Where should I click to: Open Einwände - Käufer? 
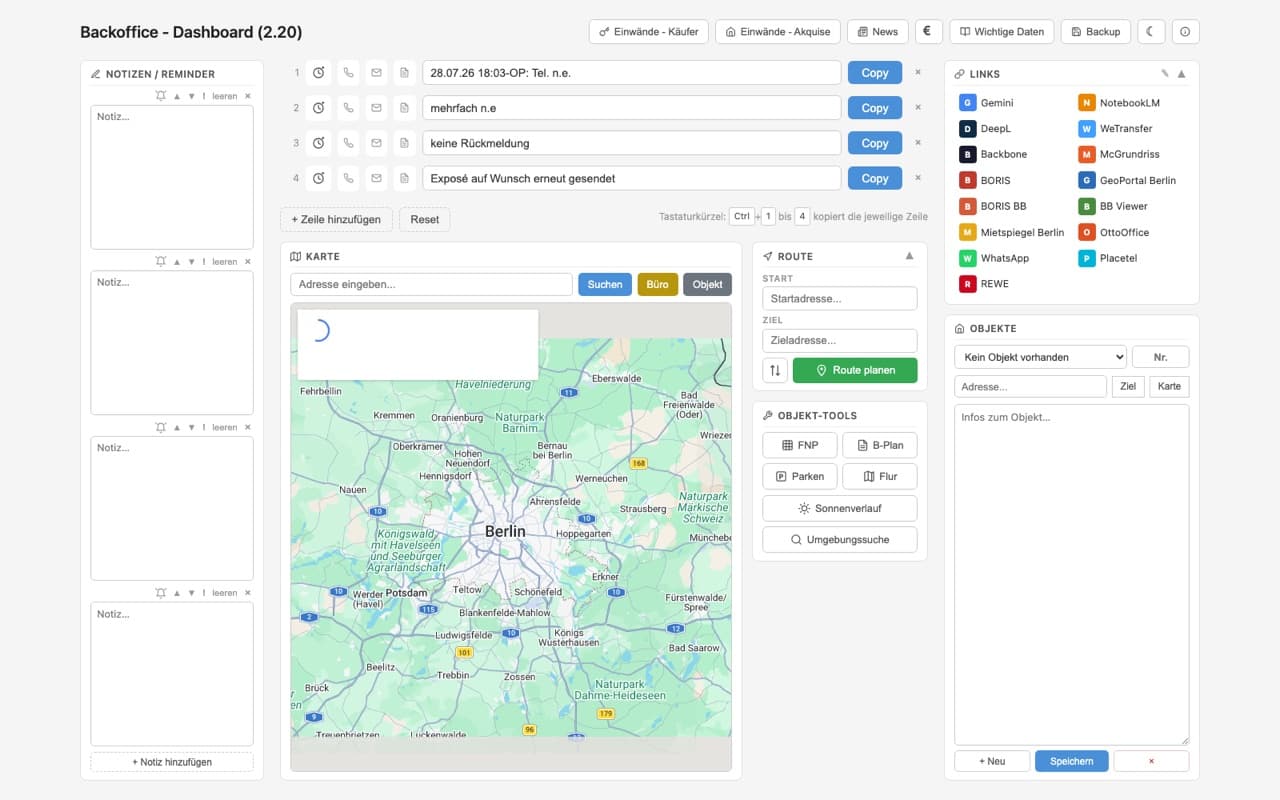(649, 31)
